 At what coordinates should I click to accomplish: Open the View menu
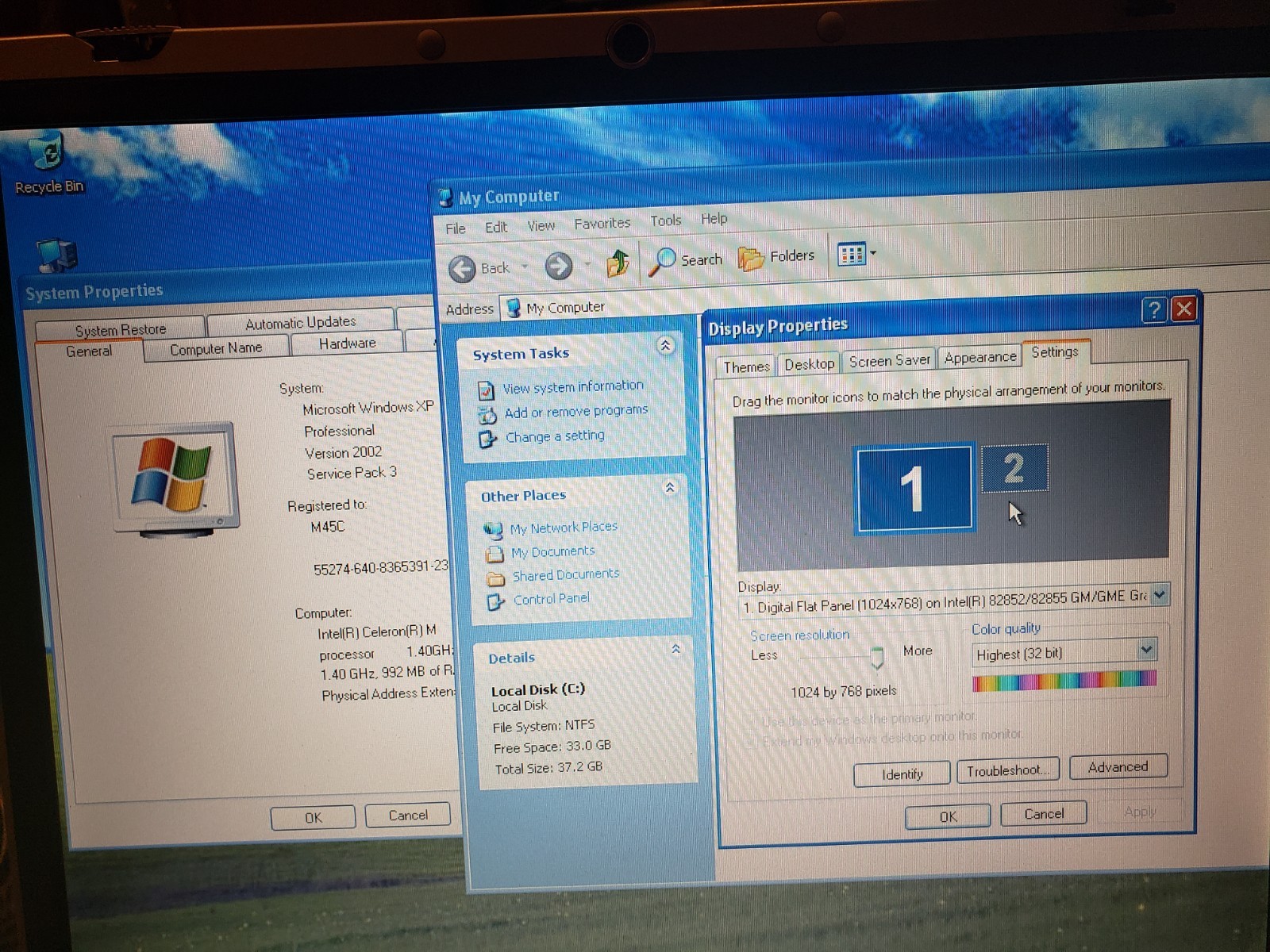[x=541, y=226]
